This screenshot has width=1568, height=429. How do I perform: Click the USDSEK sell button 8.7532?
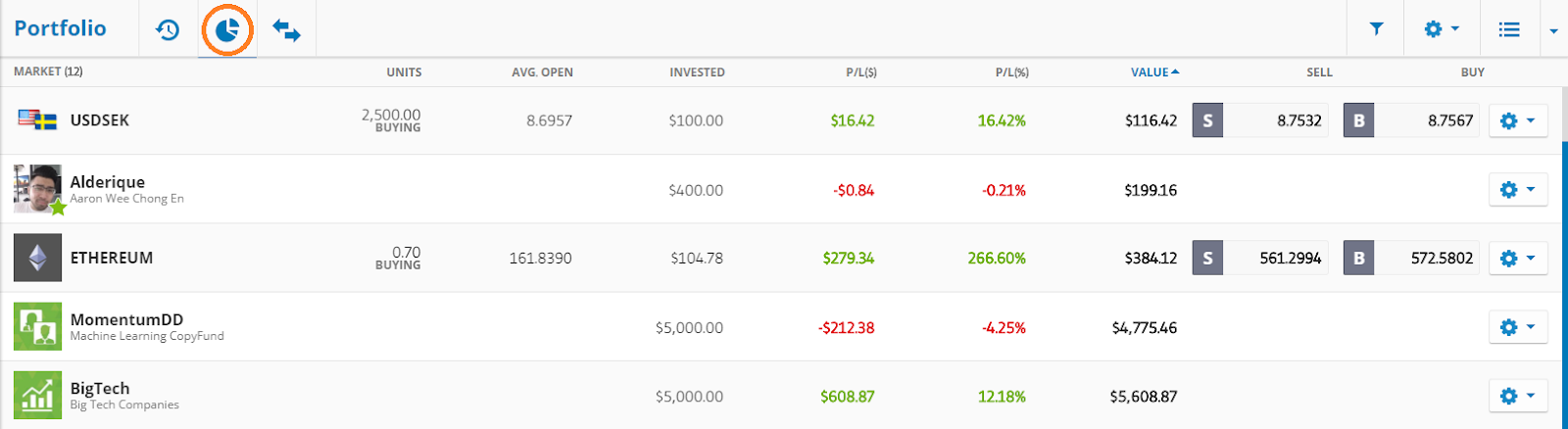pos(1260,120)
